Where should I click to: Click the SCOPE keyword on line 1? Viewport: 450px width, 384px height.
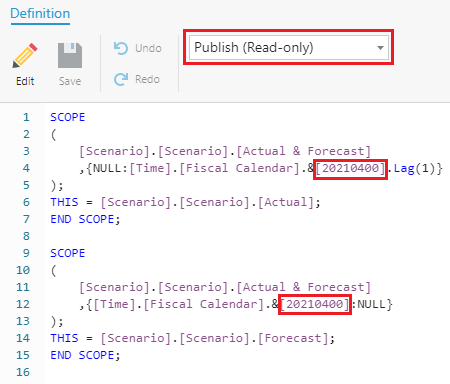(68, 117)
